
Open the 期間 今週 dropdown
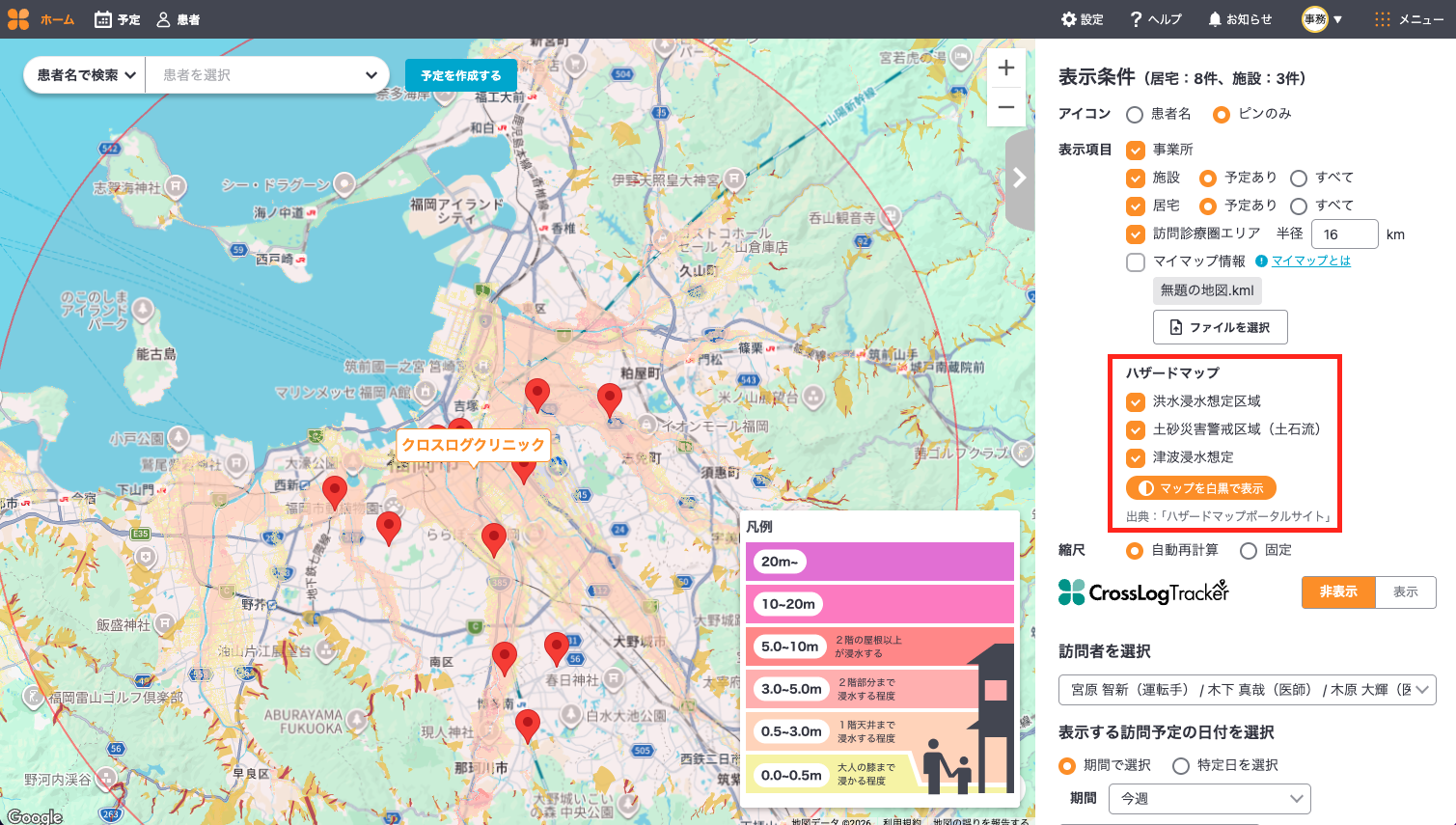pos(1210,799)
